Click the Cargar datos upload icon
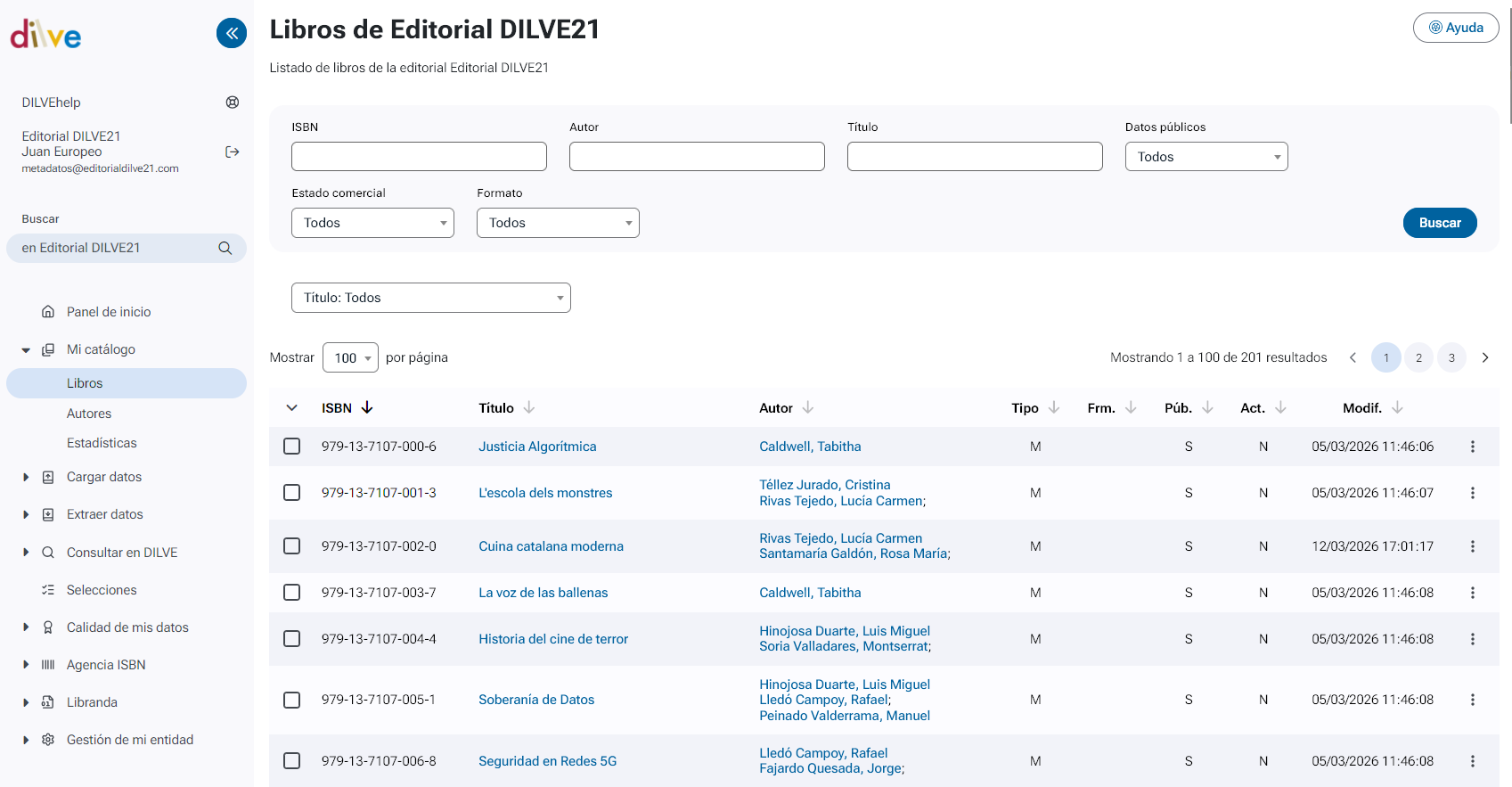Image resolution: width=1512 pixels, height=787 pixels. click(48, 477)
